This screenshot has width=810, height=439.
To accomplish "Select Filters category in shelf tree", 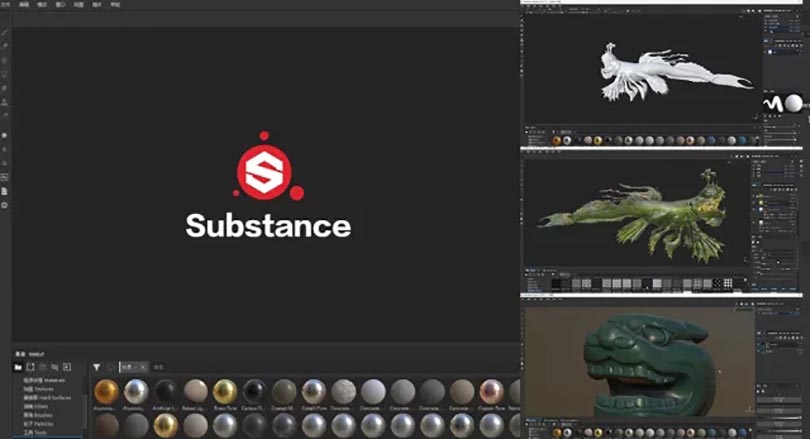I will tap(36, 406).
